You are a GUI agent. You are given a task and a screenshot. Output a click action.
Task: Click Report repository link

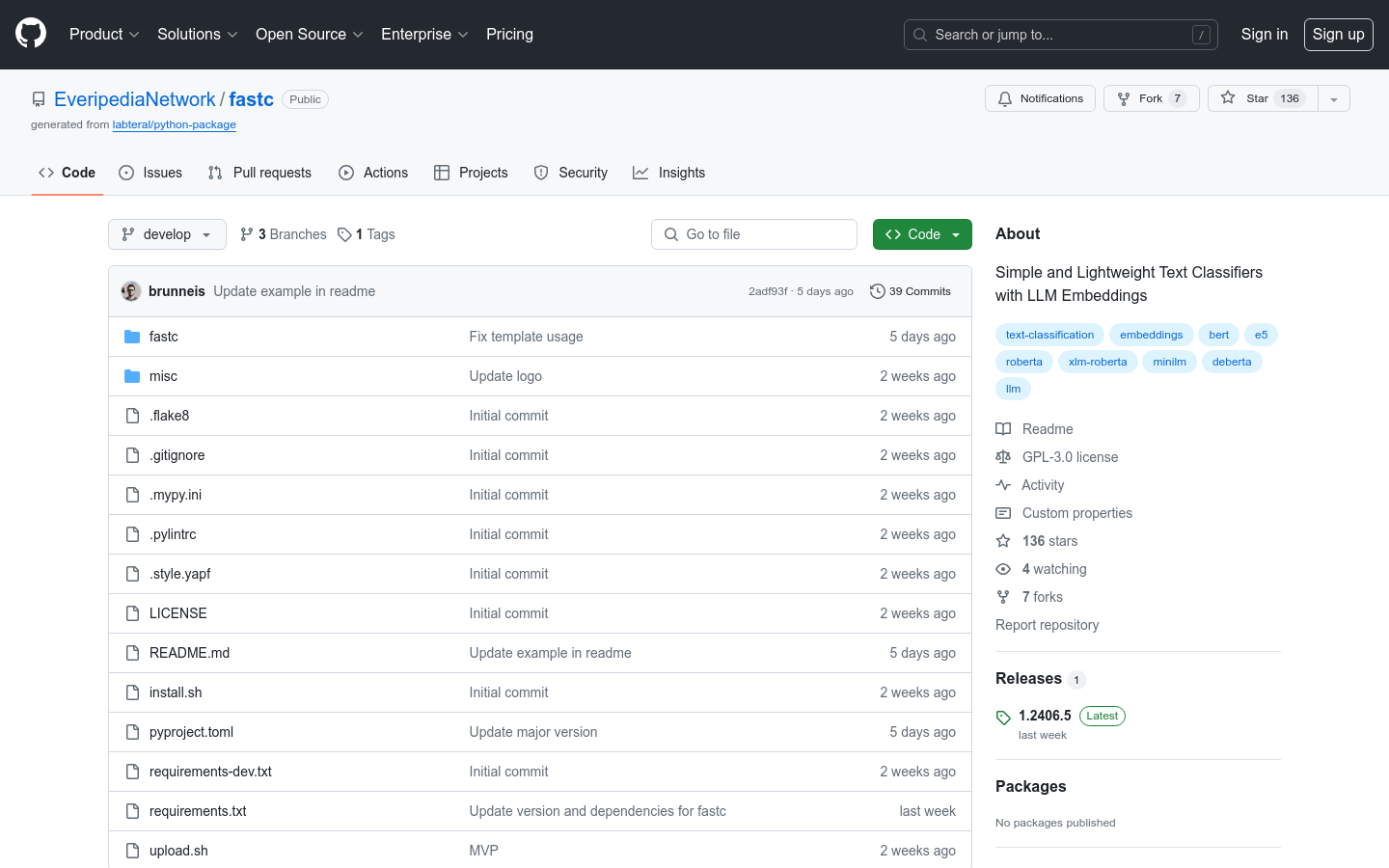click(x=1047, y=625)
